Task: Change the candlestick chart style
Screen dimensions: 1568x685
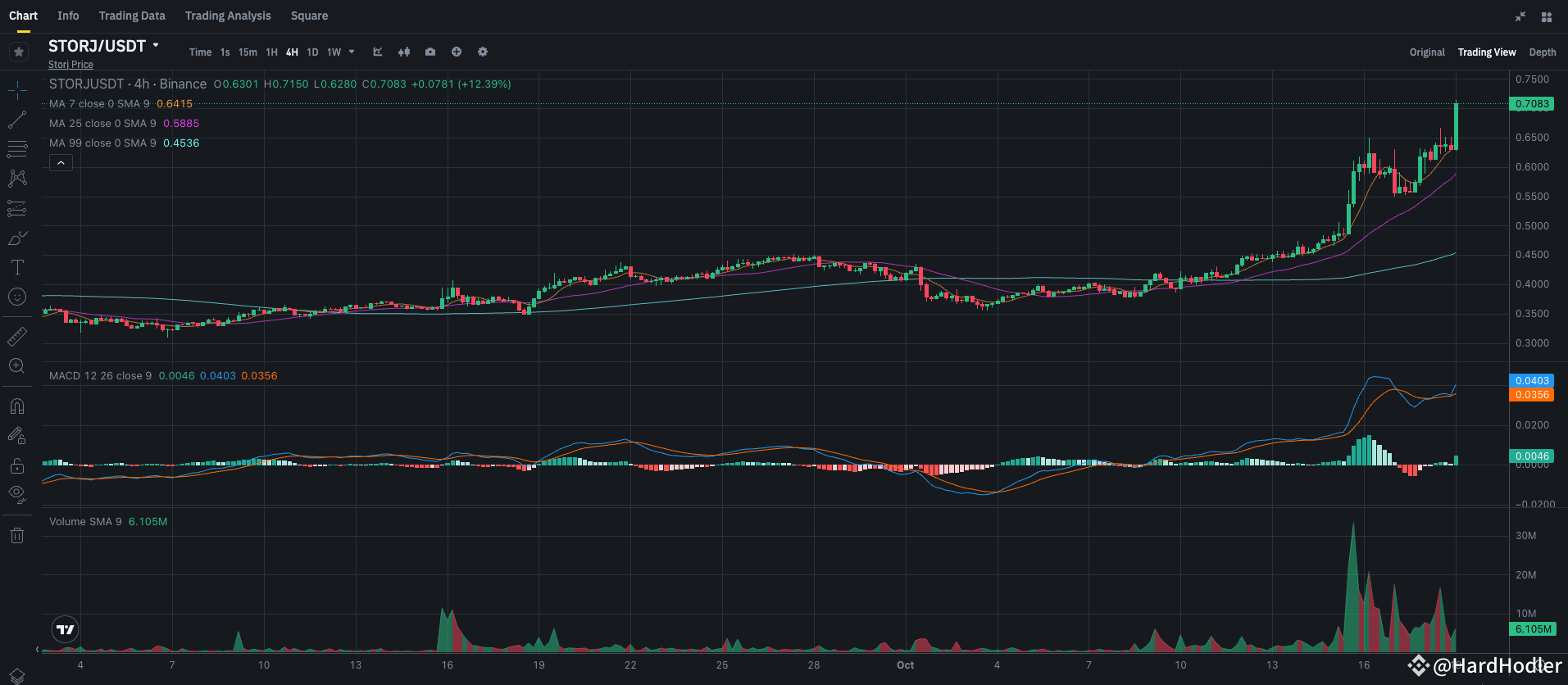Action: 404,52
